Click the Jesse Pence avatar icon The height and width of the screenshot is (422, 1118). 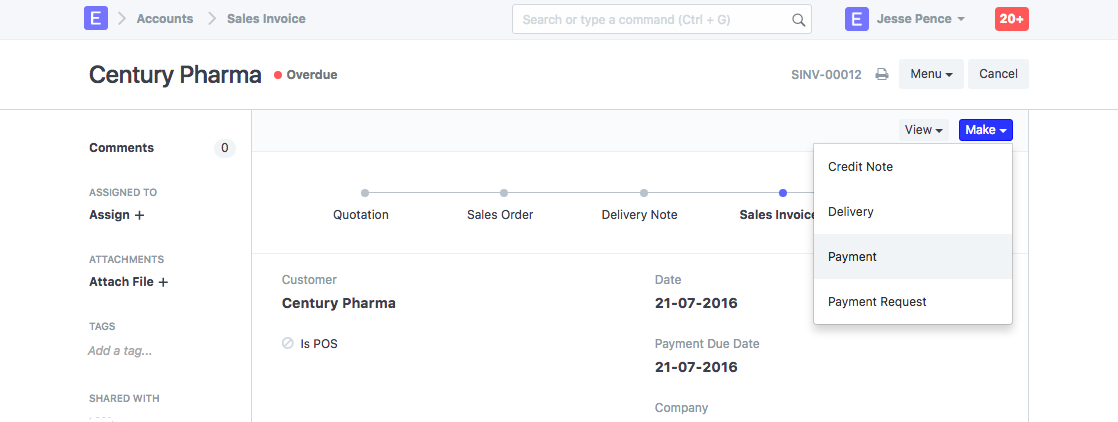coord(857,19)
